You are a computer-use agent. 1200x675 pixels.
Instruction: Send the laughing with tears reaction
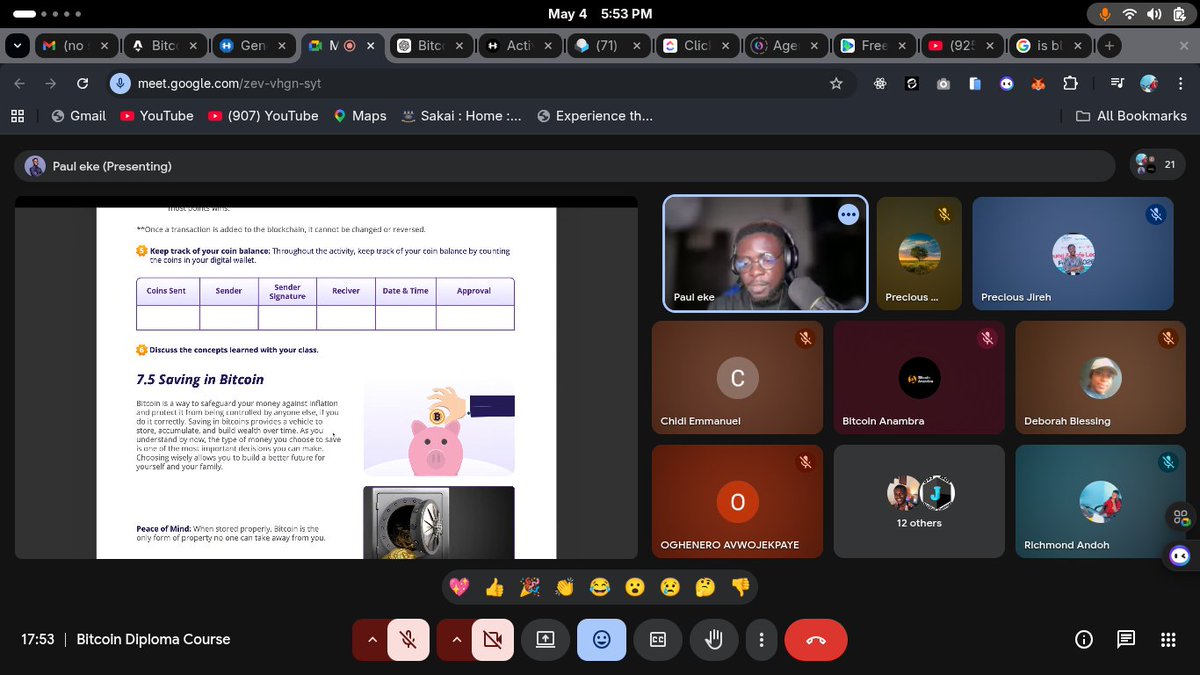(x=600, y=587)
